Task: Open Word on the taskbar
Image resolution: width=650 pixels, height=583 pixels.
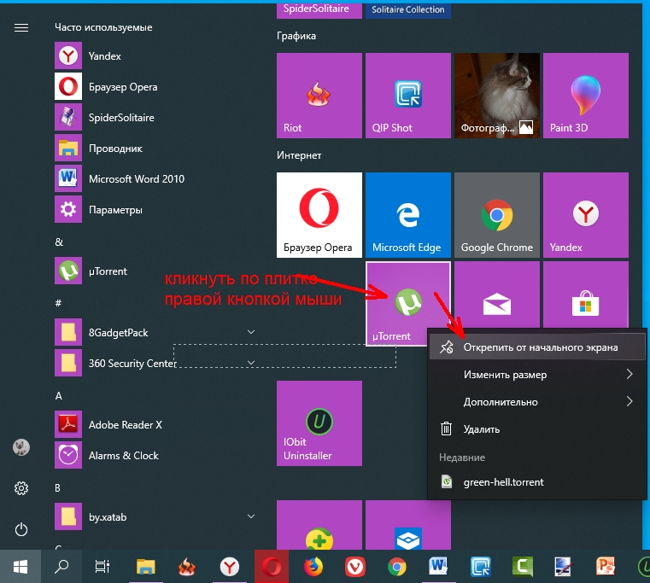Action: tap(439, 566)
